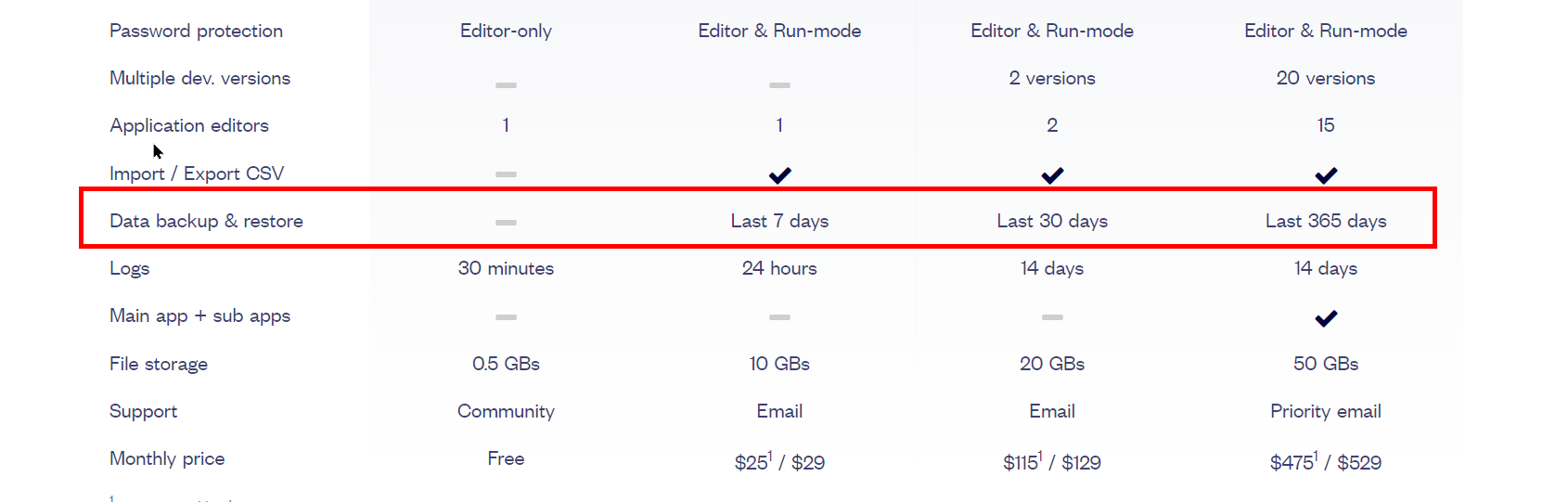The width and height of the screenshot is (1568, 502).
Task: Click the Main app + sub apps dash under $115 plan
Action: coord(1052,317)
